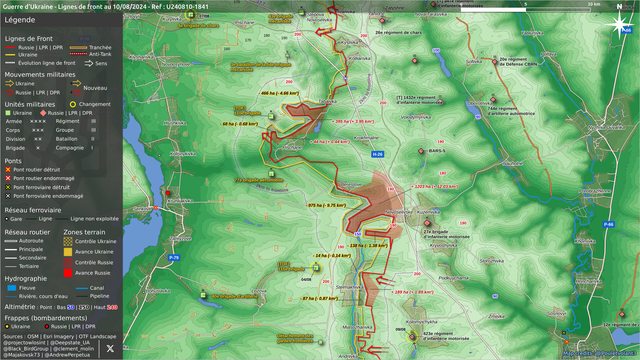Click the X social logo in legend
640x360 pixels.
point(110,348)
